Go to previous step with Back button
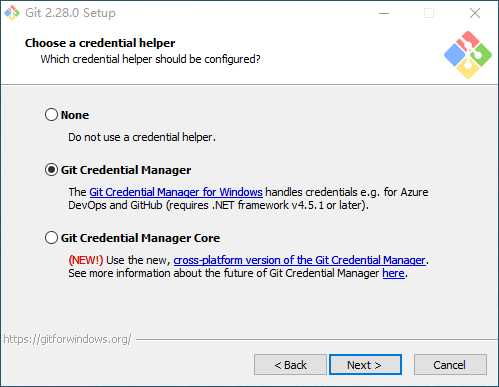Image resolution: width=499 pixels, height=387 pixels. coord(290,365)
